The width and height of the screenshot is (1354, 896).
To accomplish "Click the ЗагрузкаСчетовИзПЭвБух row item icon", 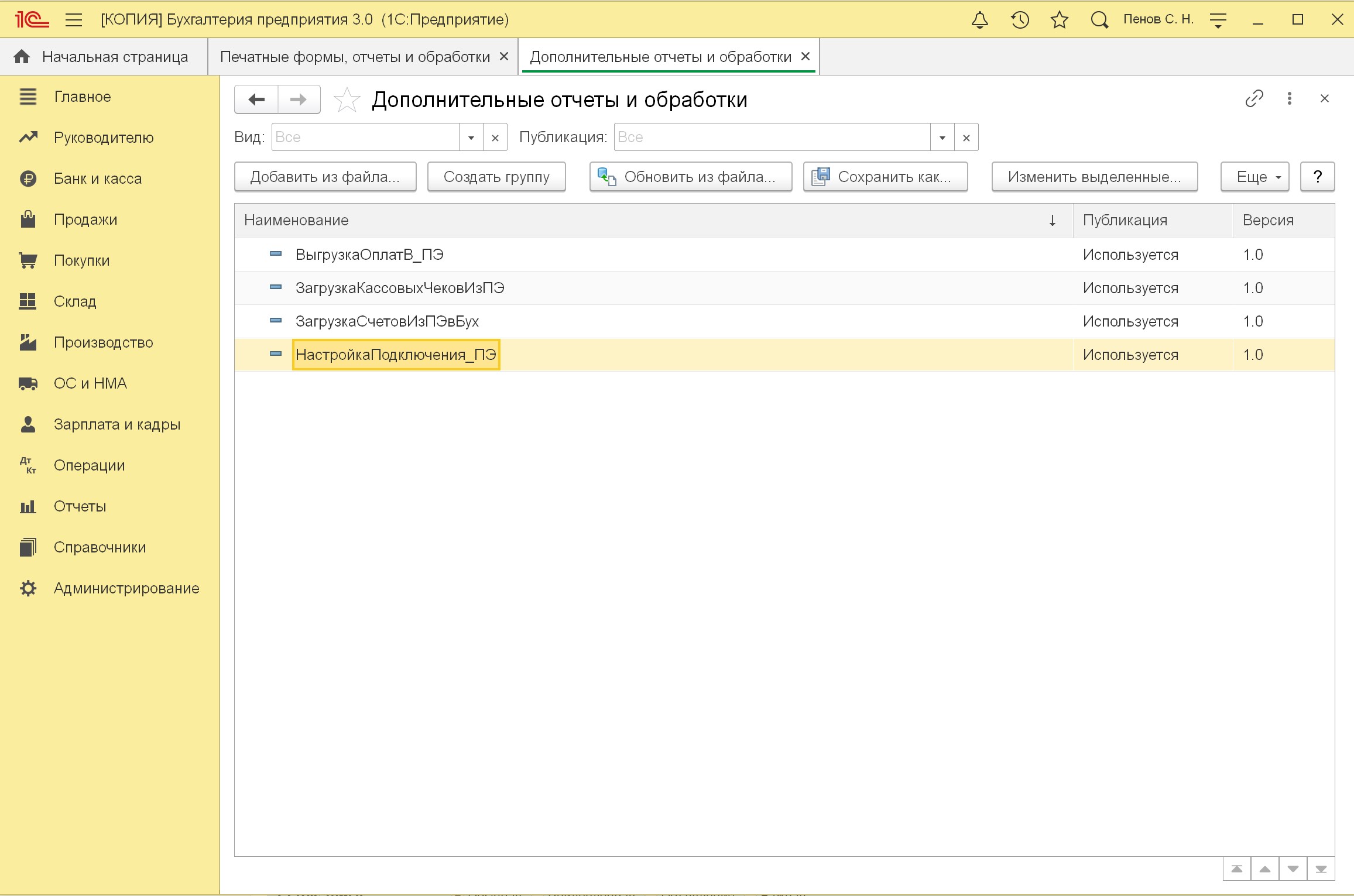I will [276, 321].
